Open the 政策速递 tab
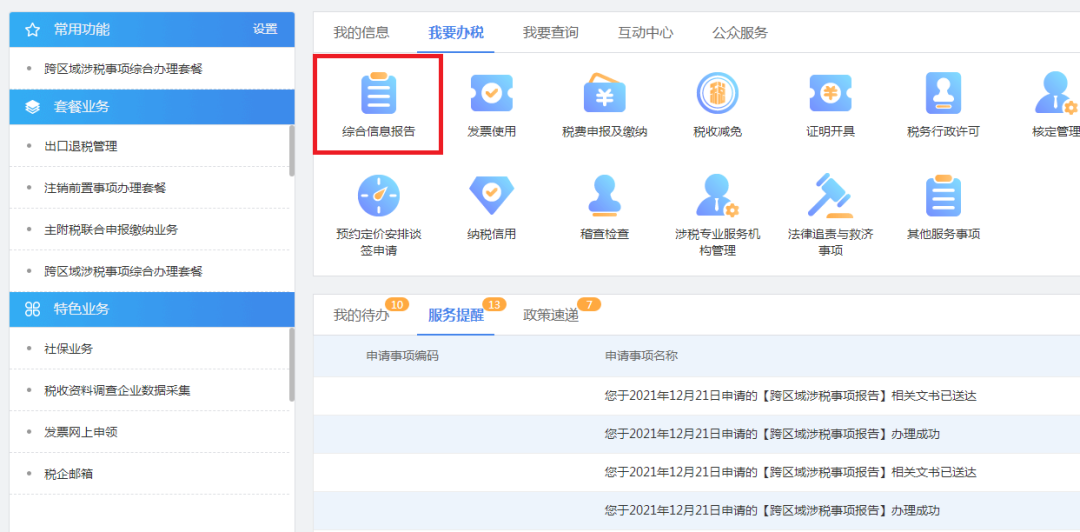1080x532 pixels. click(550, 316)
